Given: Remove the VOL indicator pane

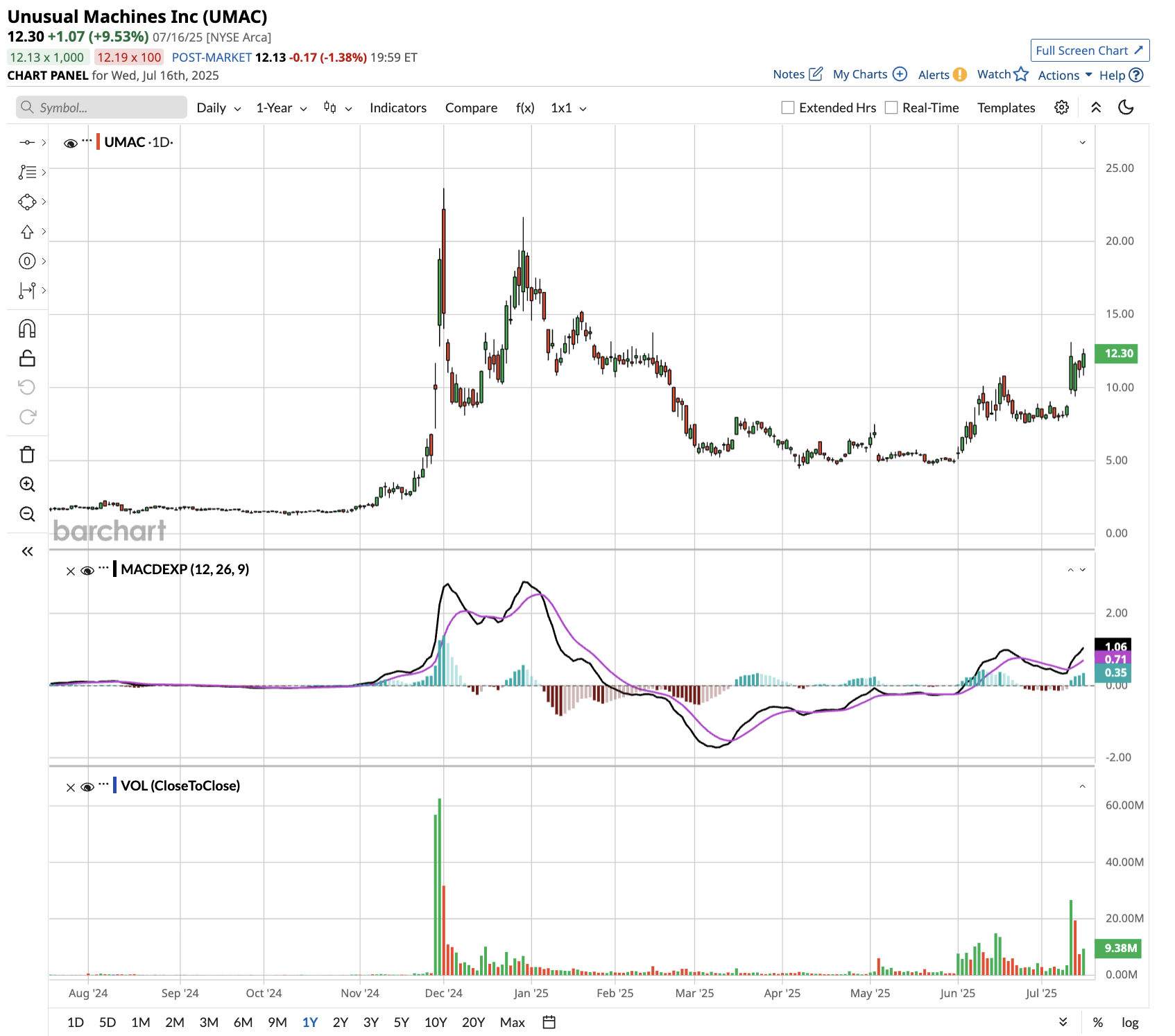Looking at the screenshot, I should click(x=70, y=788).
